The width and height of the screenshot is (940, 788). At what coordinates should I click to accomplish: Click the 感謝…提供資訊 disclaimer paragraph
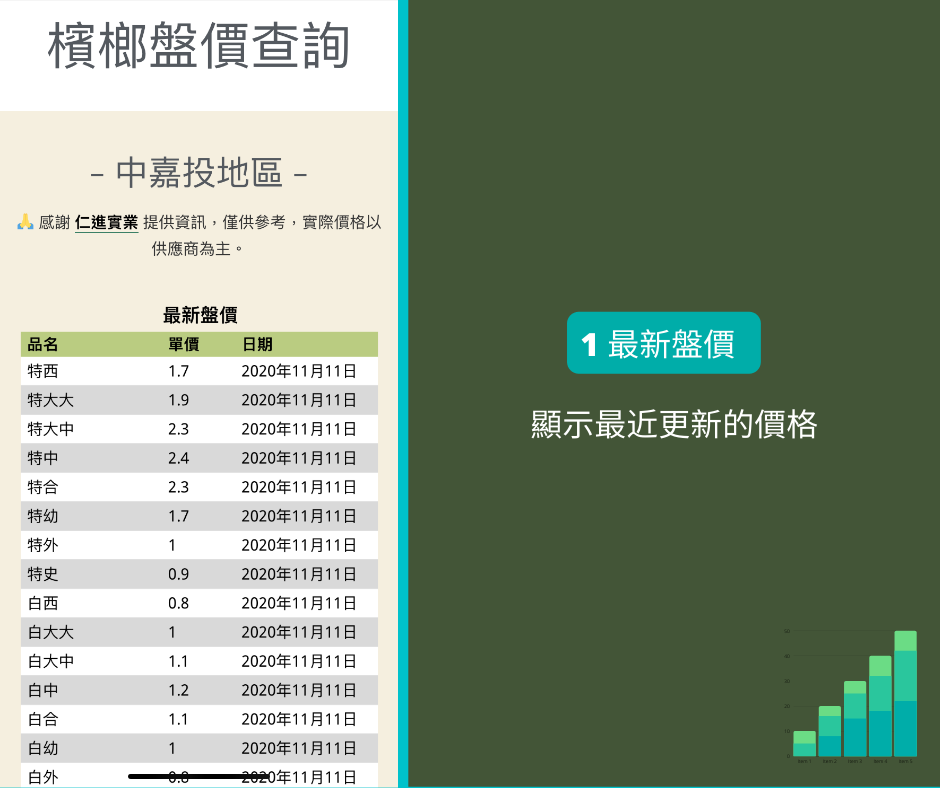(x=199, y=235)
